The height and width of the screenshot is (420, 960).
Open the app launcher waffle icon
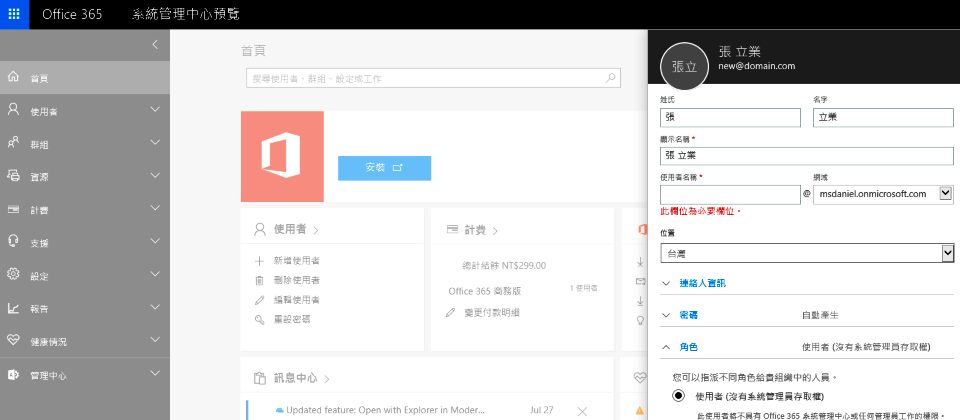pos(14,14)
